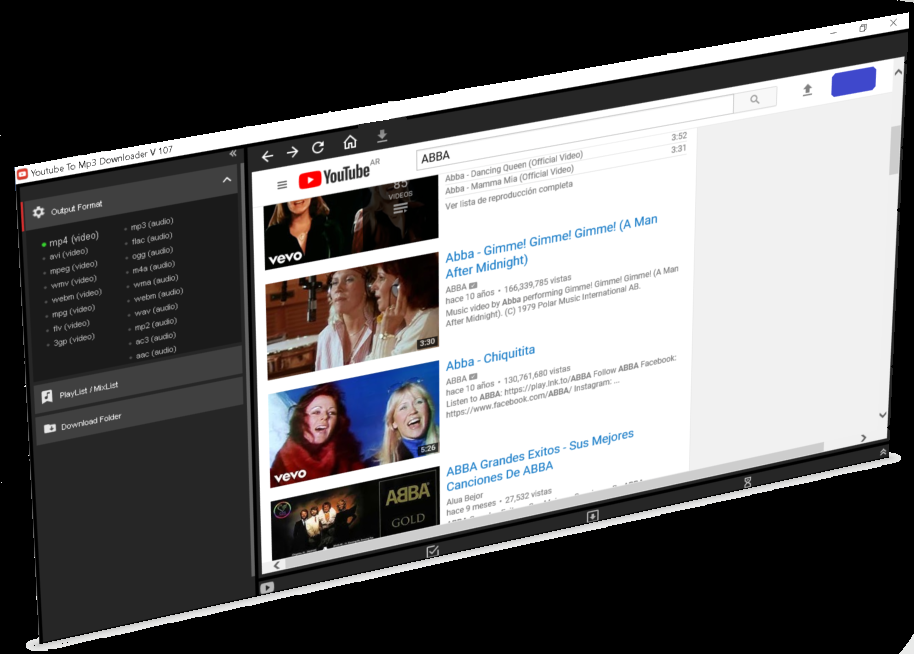Select the wmv (video) format
Viewport: 914px width, 654px height.
click(73, 283)
